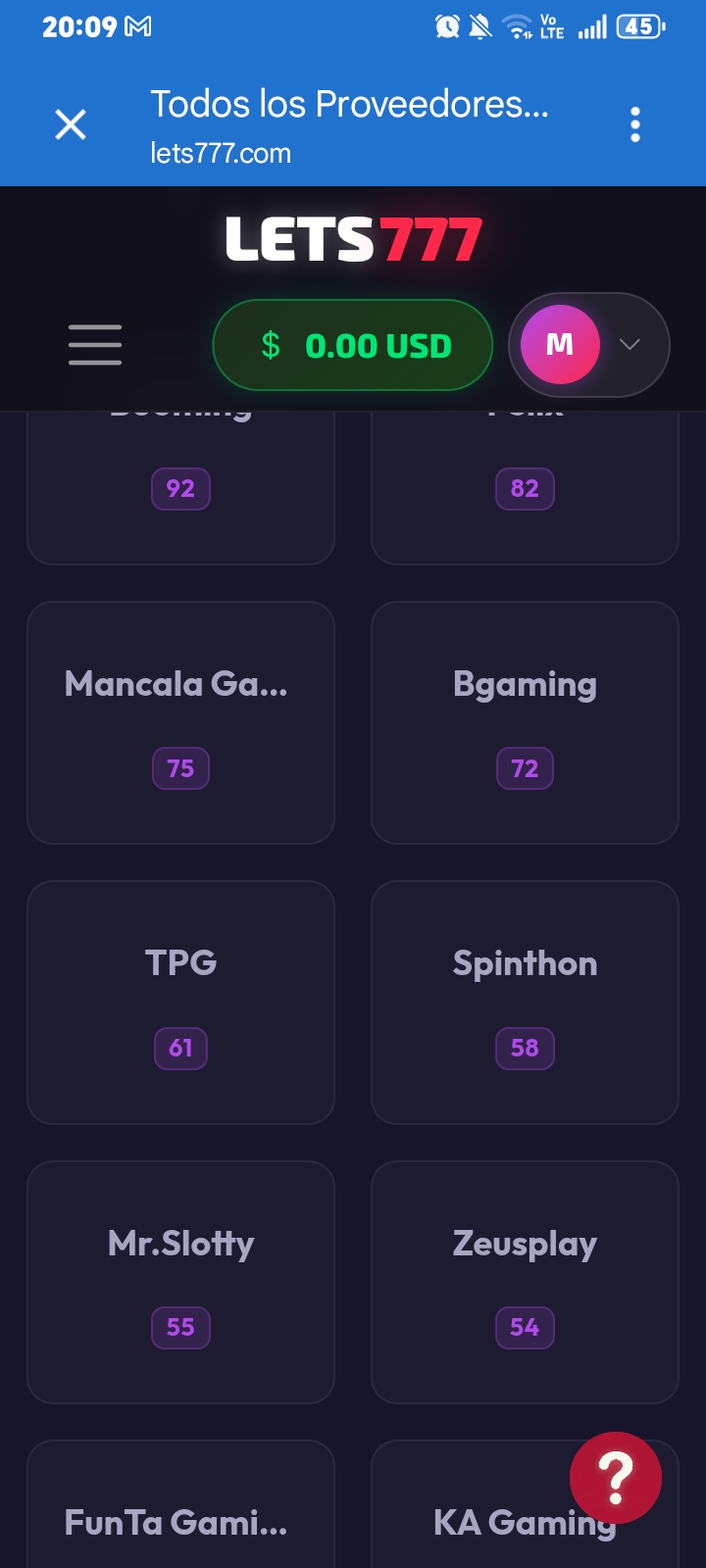Tap the pink M profile avatar
This screenshot has height=1568, width=706.
click(560, 344)
